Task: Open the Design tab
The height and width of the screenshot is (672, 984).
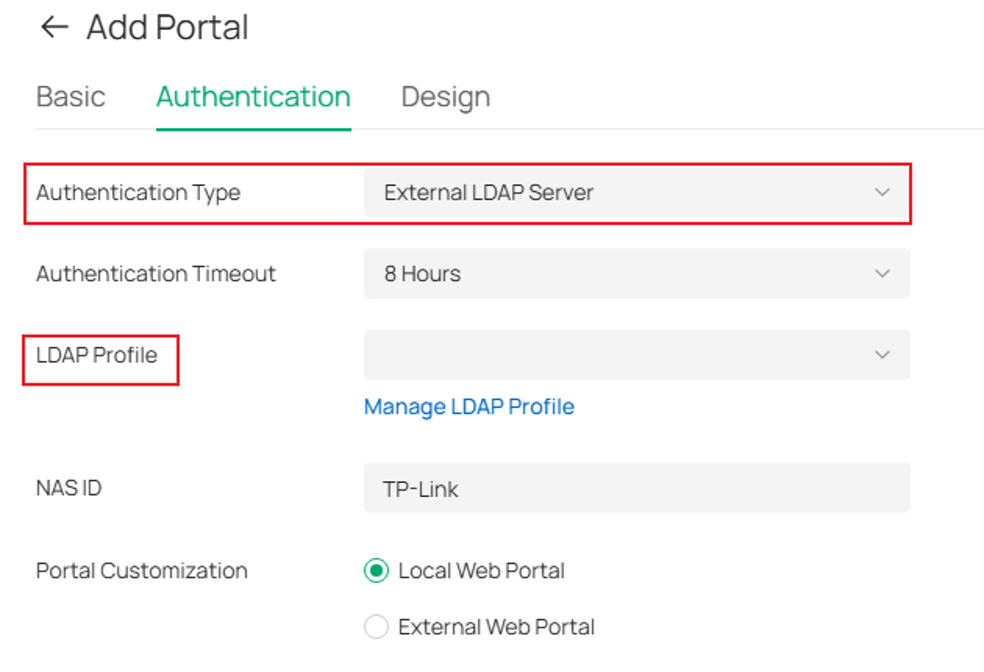Action: point(446,98)
